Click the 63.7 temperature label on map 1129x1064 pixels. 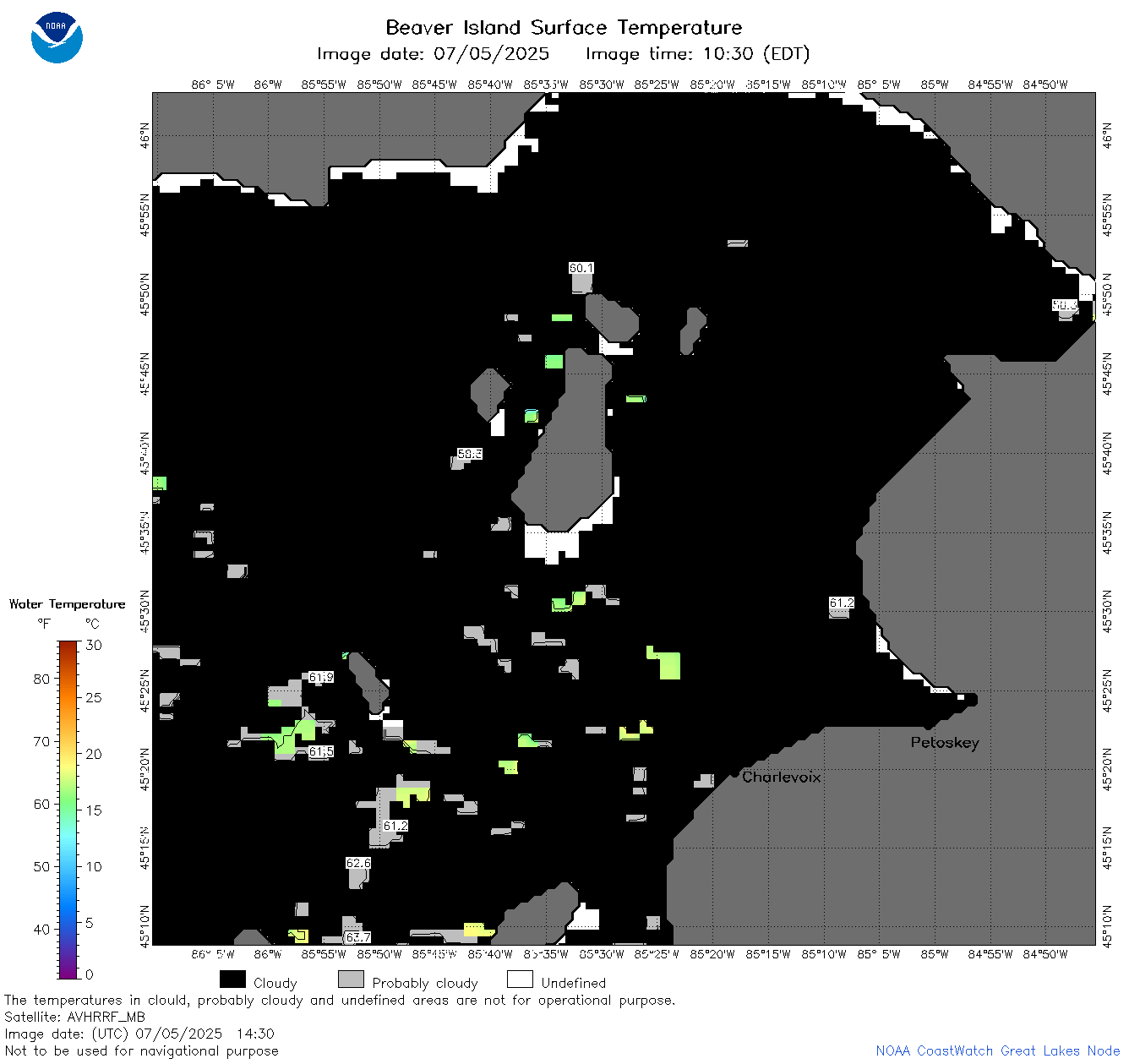[x=358, y=937]
